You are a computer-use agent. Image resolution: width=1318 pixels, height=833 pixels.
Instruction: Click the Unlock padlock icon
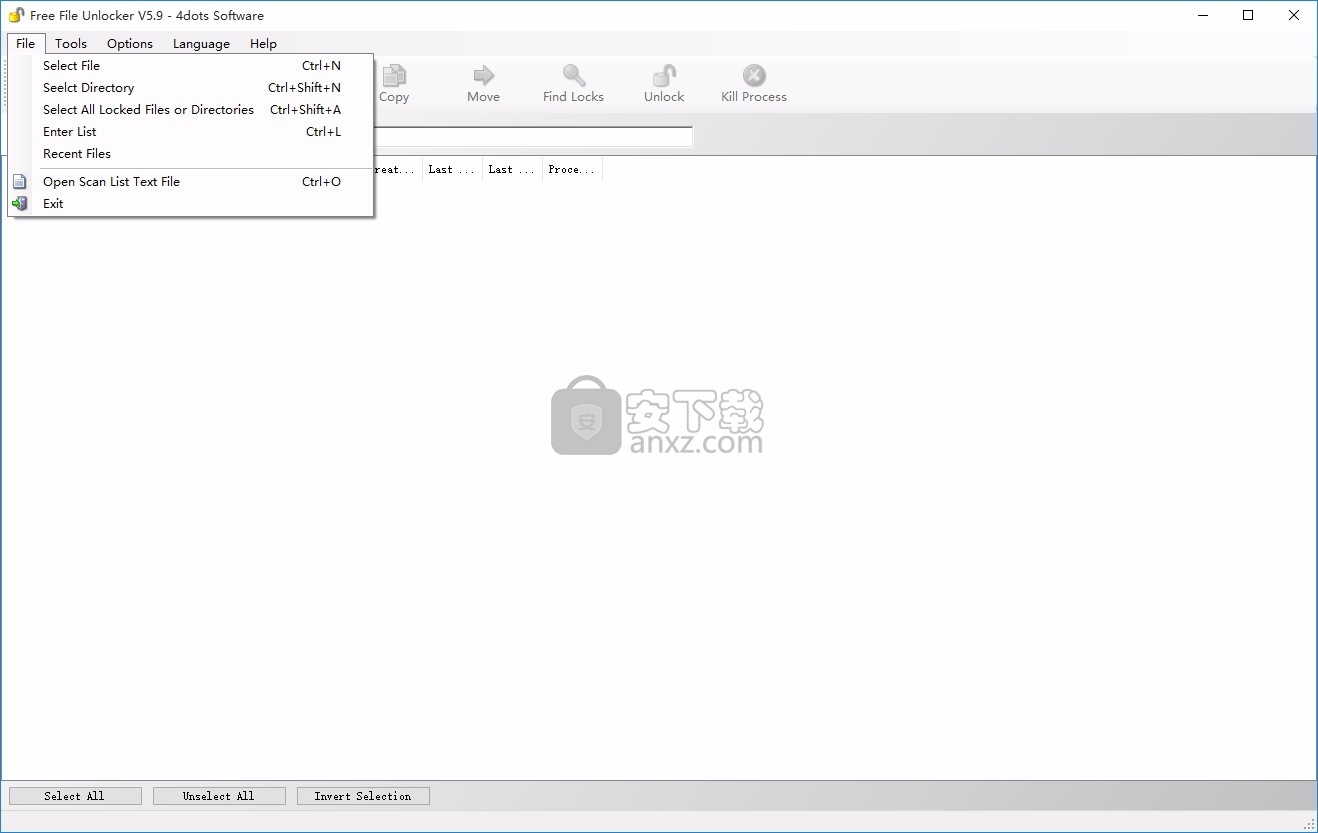(x=664, y=76)
